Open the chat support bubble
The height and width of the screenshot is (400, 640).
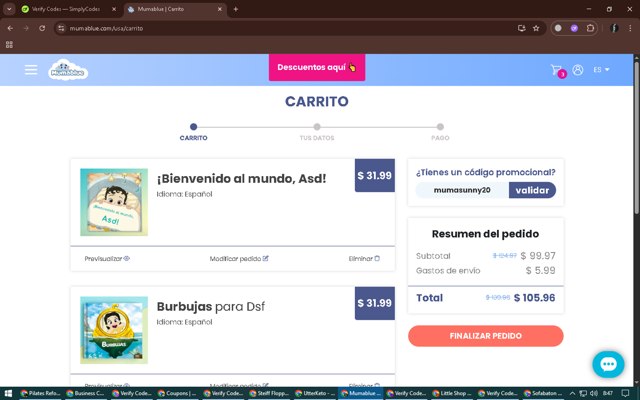[608, 364]
